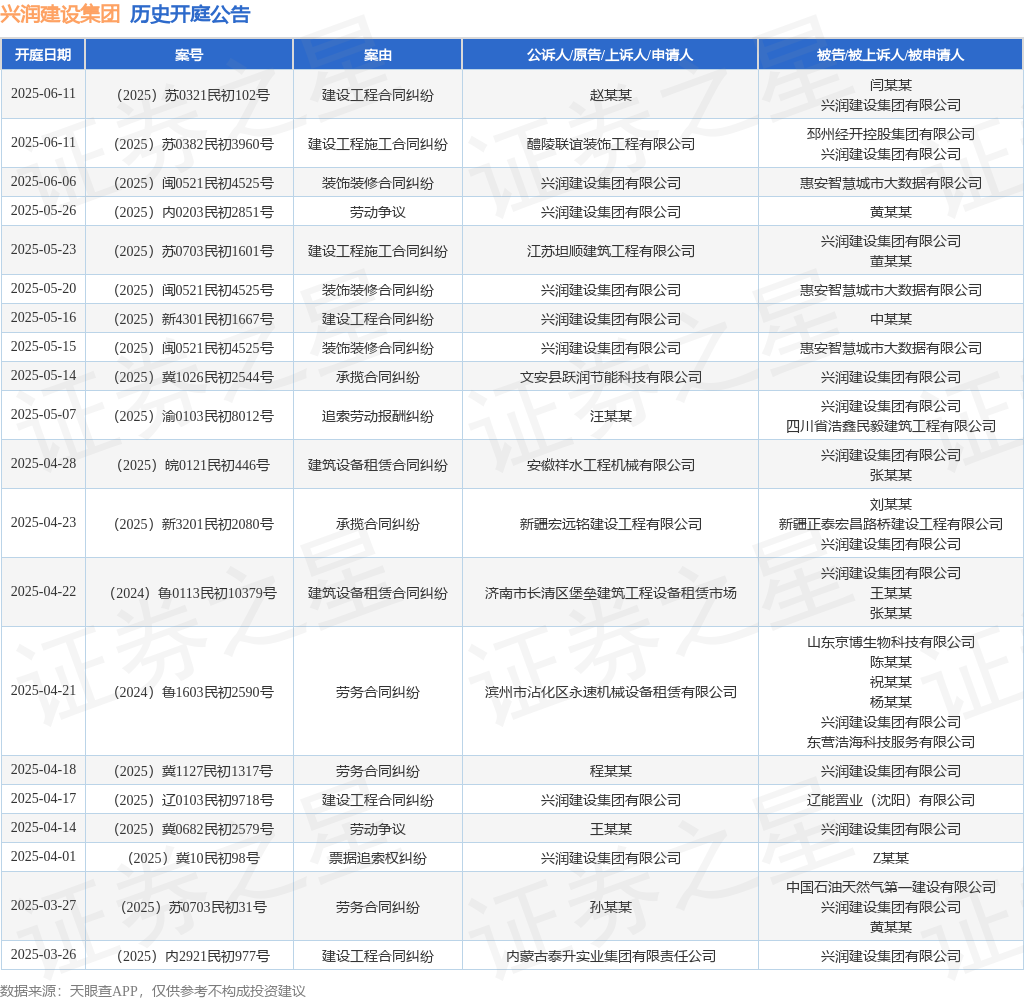Click defendant "四川省浩鑫民毅建筑工程有限公司"
The height and width of the screenshot is (1000, 1024).
pyautogui.click(x=890, y=427)
